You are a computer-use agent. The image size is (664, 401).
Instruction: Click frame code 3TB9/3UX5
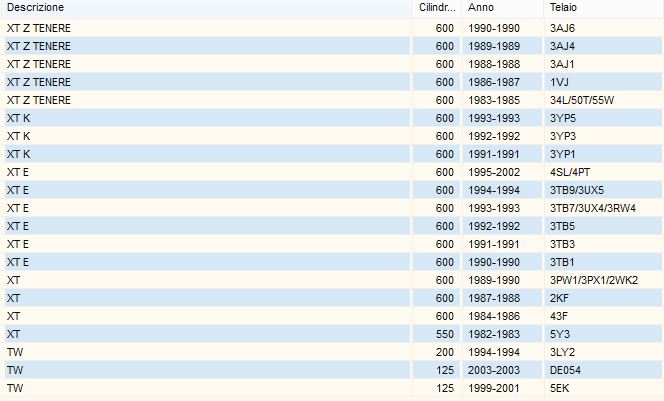[577, 190]
